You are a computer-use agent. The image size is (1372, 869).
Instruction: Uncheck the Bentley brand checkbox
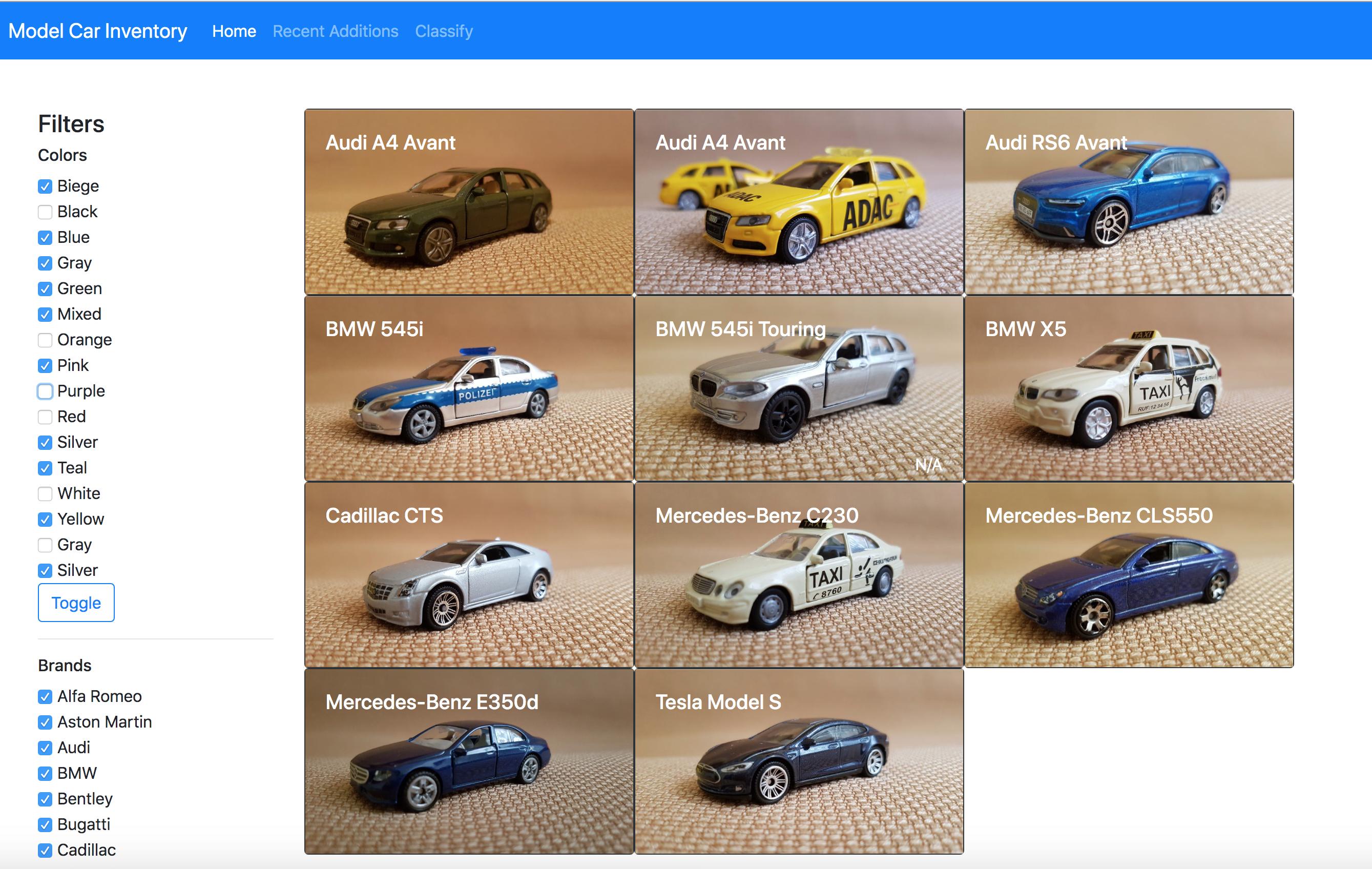click(45, 799)
